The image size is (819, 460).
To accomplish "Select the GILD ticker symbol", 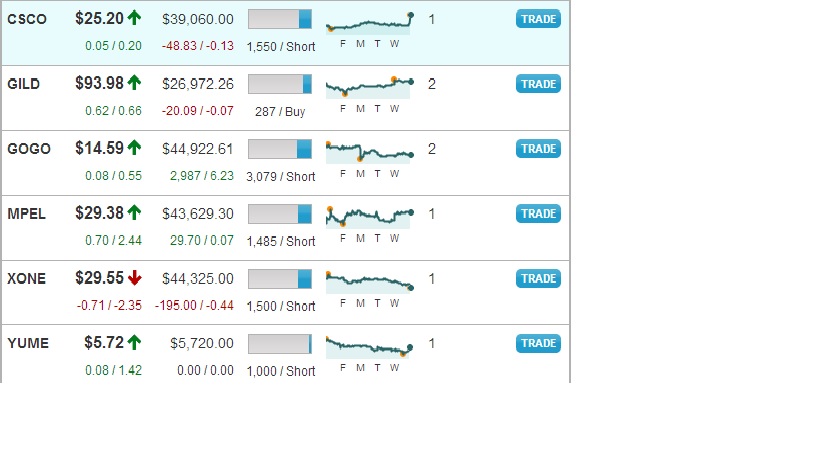I will pos(24,84).
